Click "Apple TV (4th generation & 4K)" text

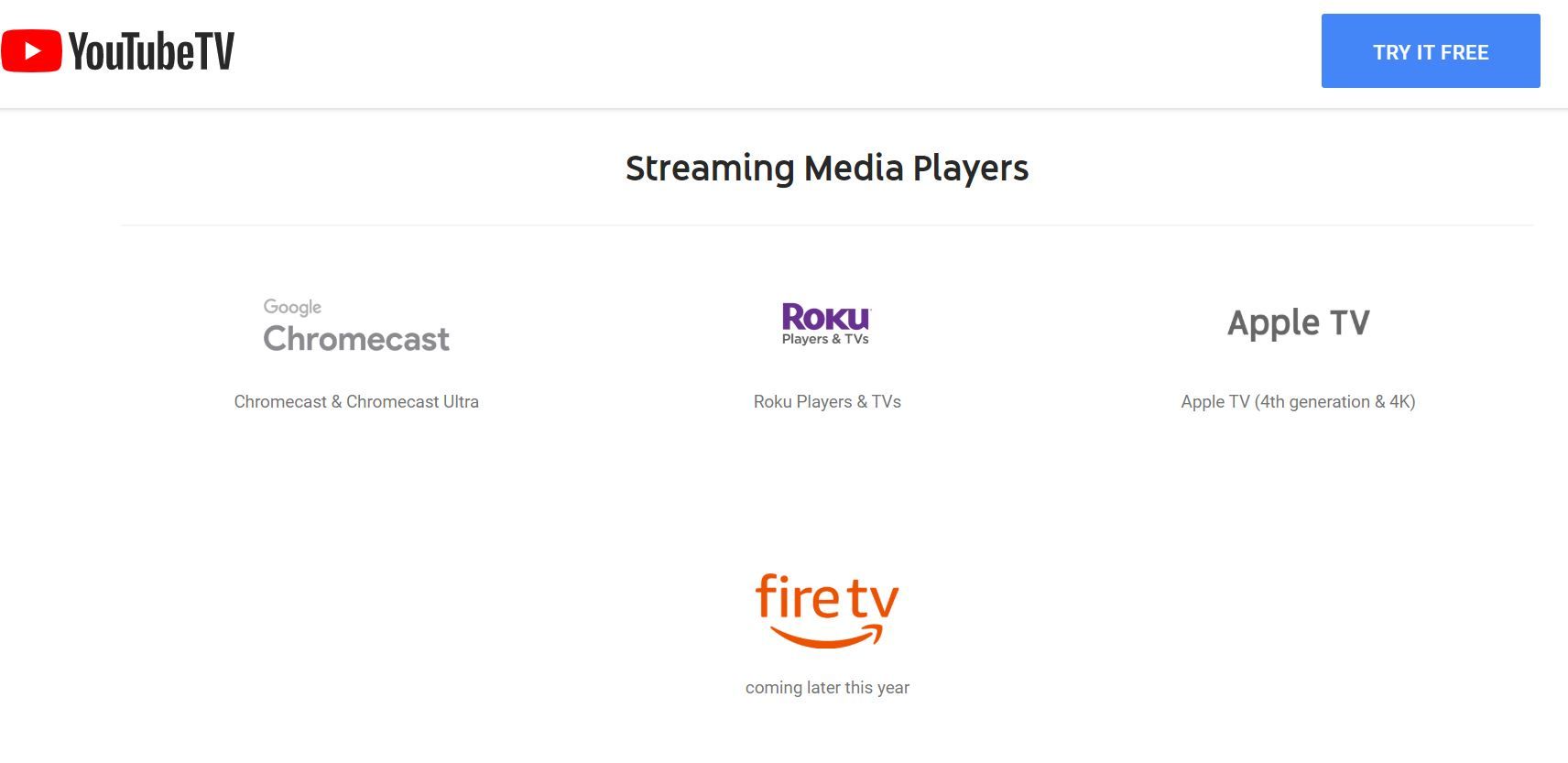pyautogui.click(x=1298, y=401)
